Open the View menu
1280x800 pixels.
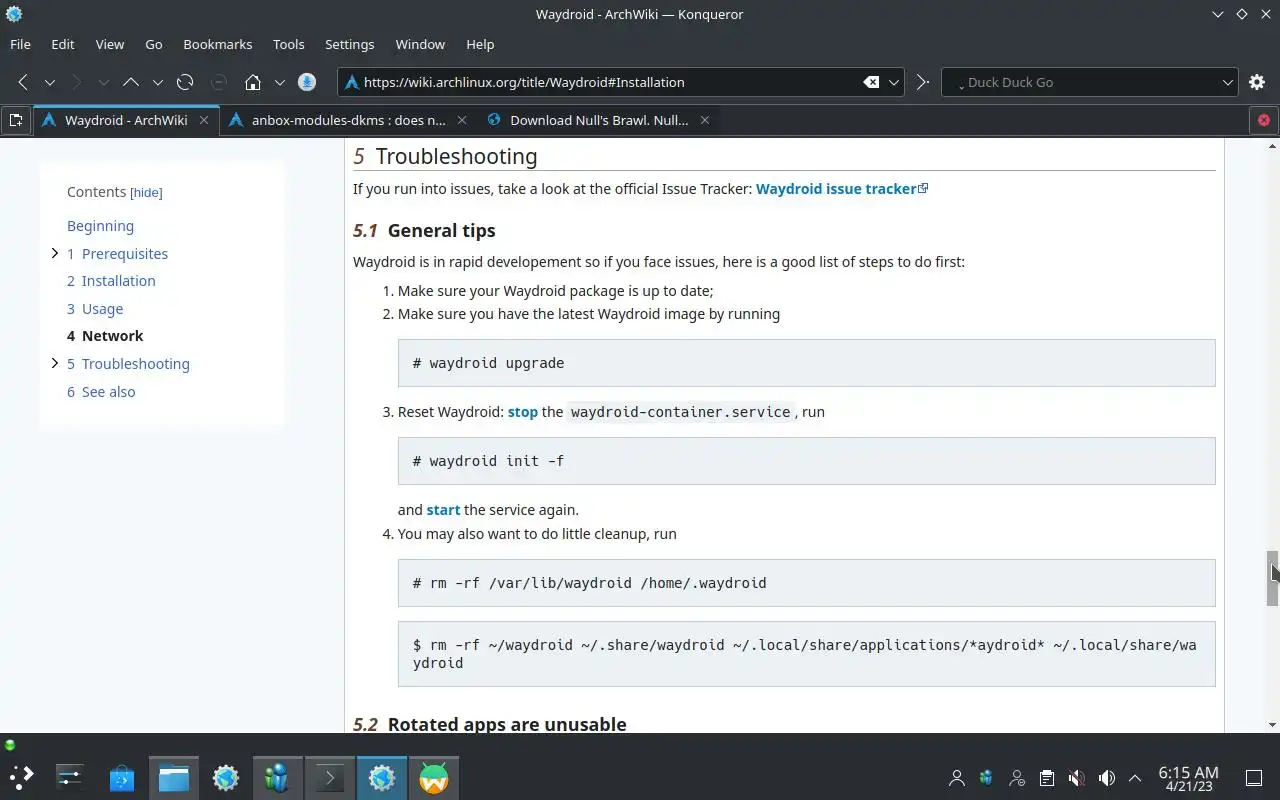coord(110,44)
